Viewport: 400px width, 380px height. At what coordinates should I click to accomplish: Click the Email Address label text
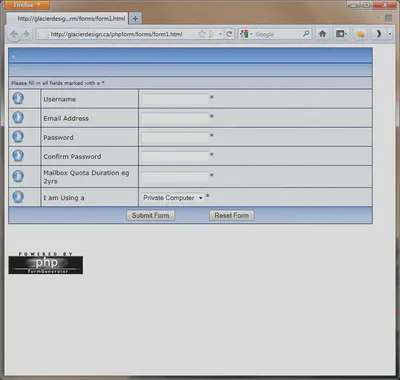click(x=66, y=118)
